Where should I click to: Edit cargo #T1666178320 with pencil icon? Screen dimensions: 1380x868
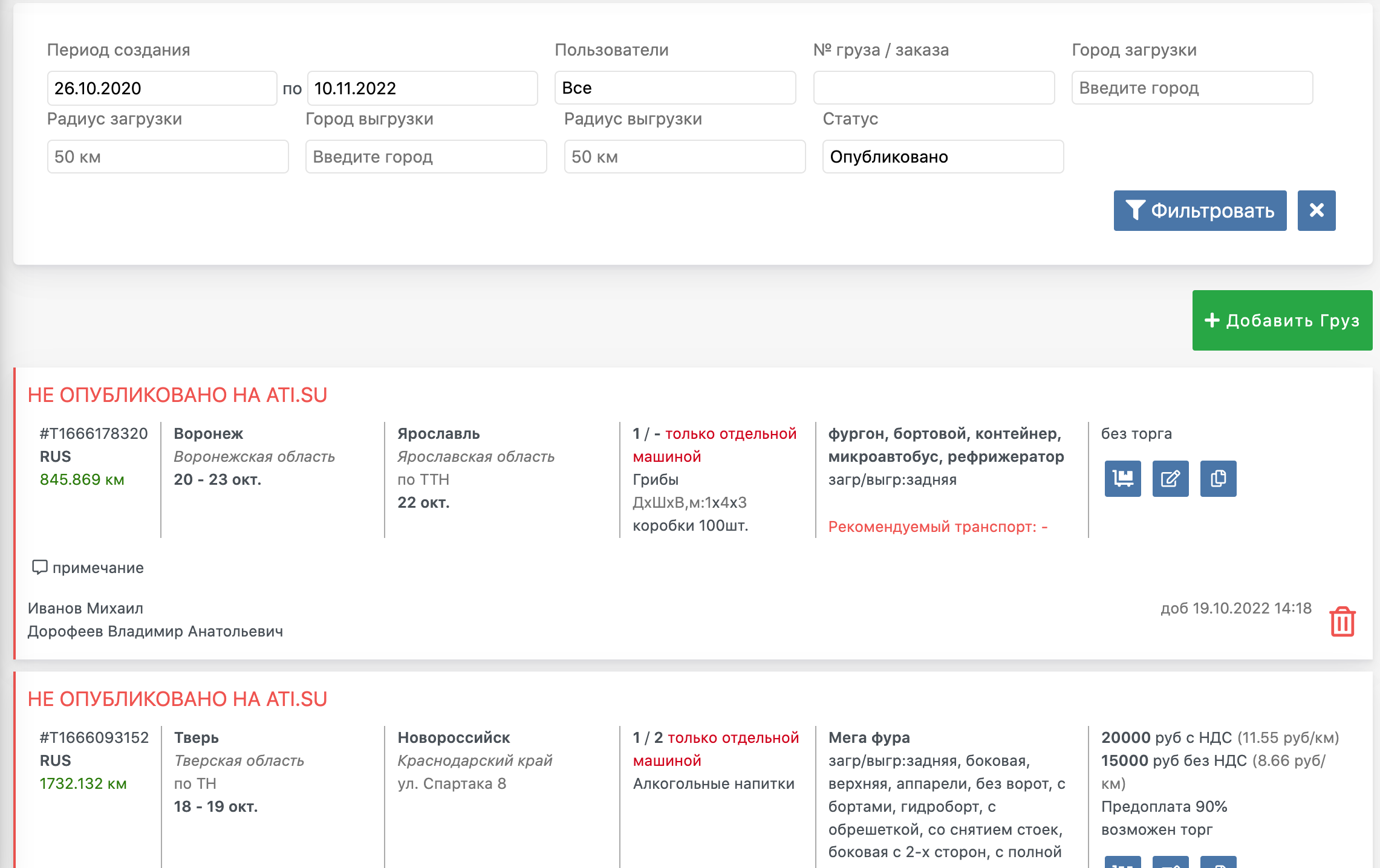1170,479
